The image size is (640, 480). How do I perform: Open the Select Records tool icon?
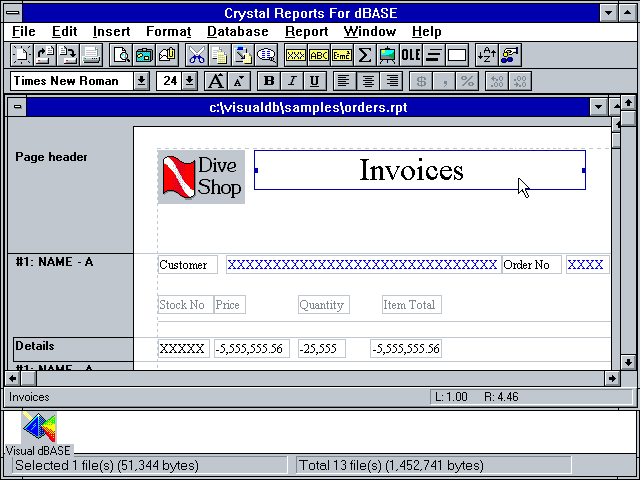[x=510, y=55]
